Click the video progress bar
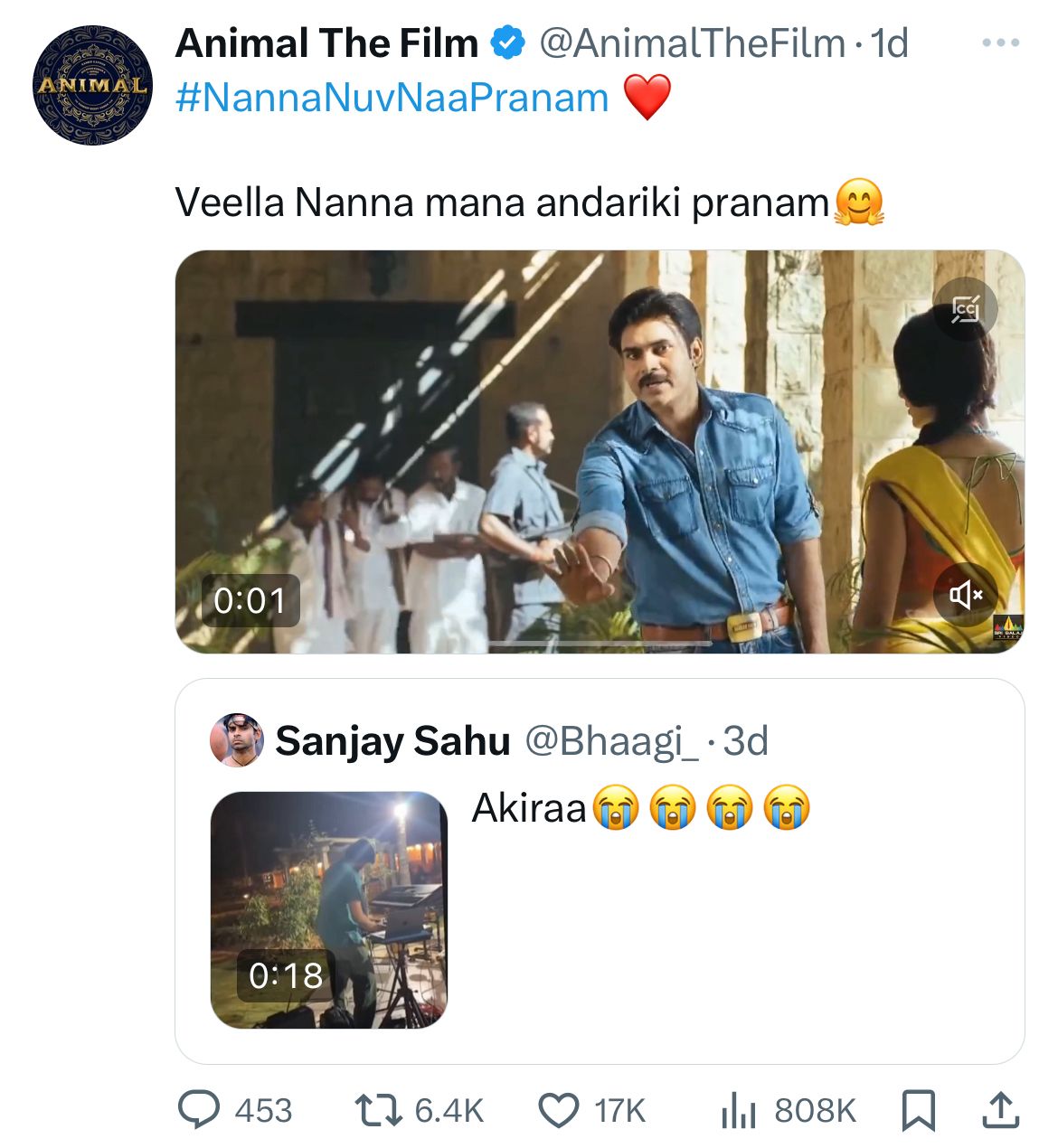The image size is (1058, 1148). click(599, 644)
